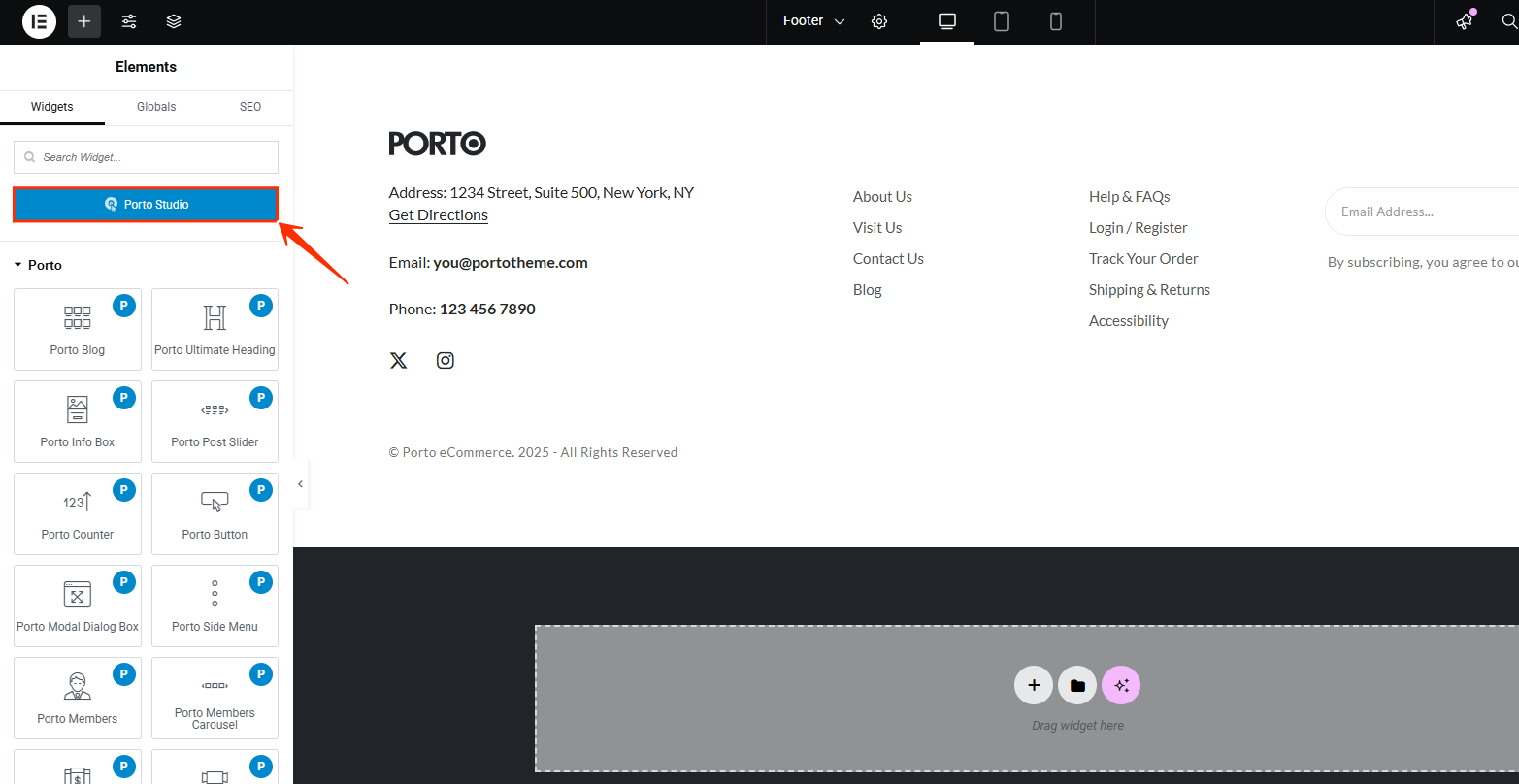Click the Get Directions link
Viewport: 1519px width, 784px height.
pos(439,215)
